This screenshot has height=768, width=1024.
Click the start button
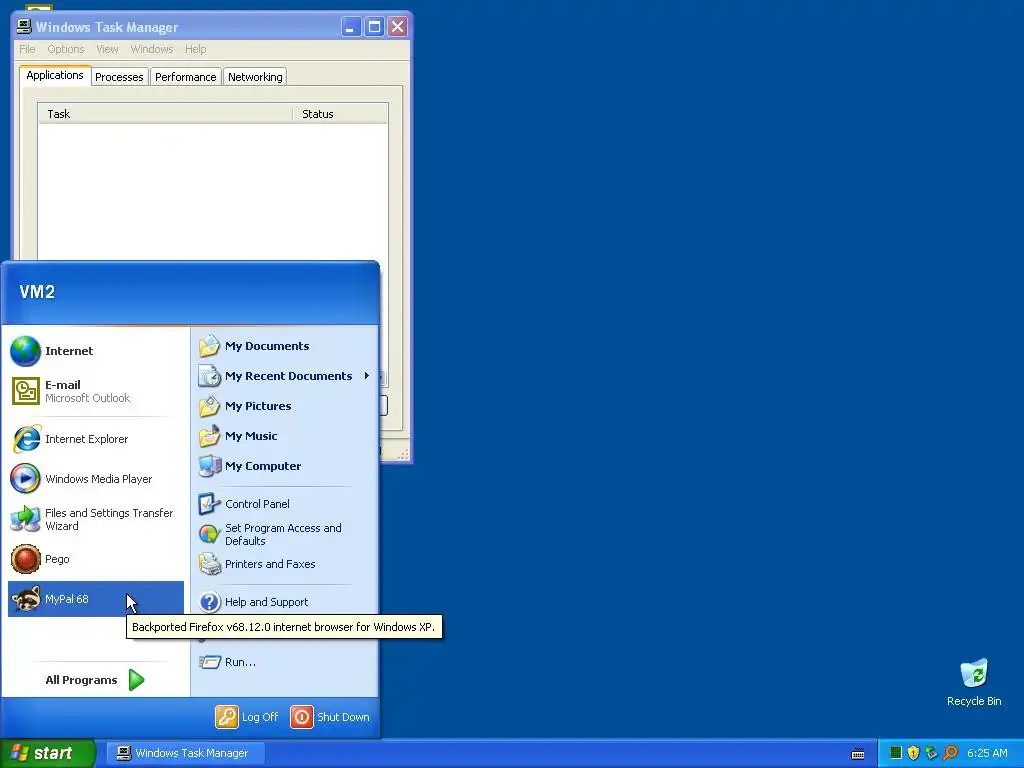(x=48, y=753)
